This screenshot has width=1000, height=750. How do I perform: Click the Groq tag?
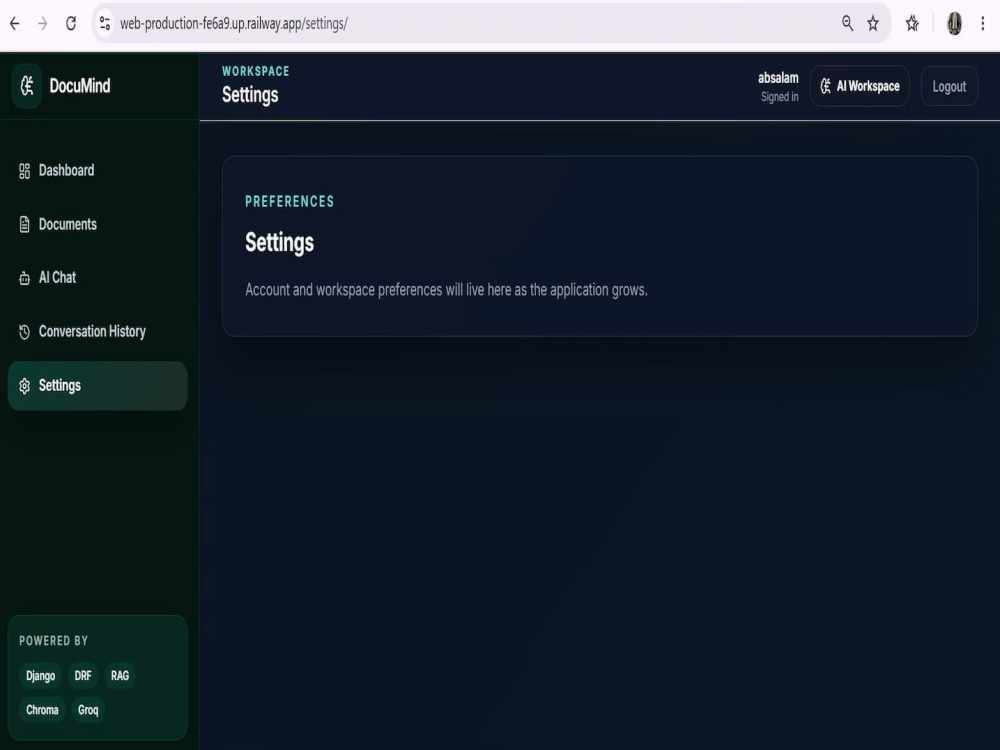click(x=88, y=710)
